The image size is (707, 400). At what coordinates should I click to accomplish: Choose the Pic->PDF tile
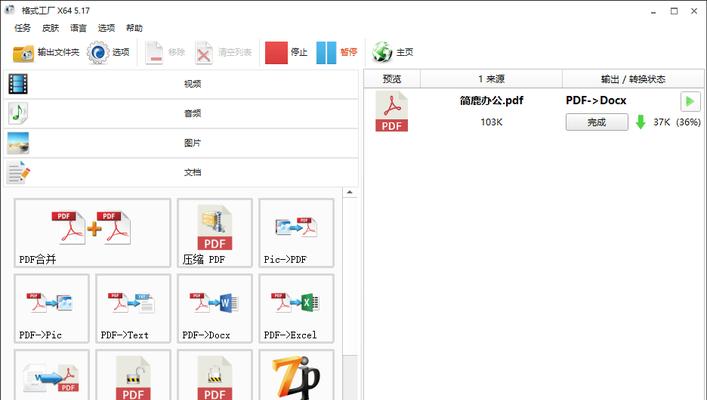pyautogui.click(x=296, y=233)
